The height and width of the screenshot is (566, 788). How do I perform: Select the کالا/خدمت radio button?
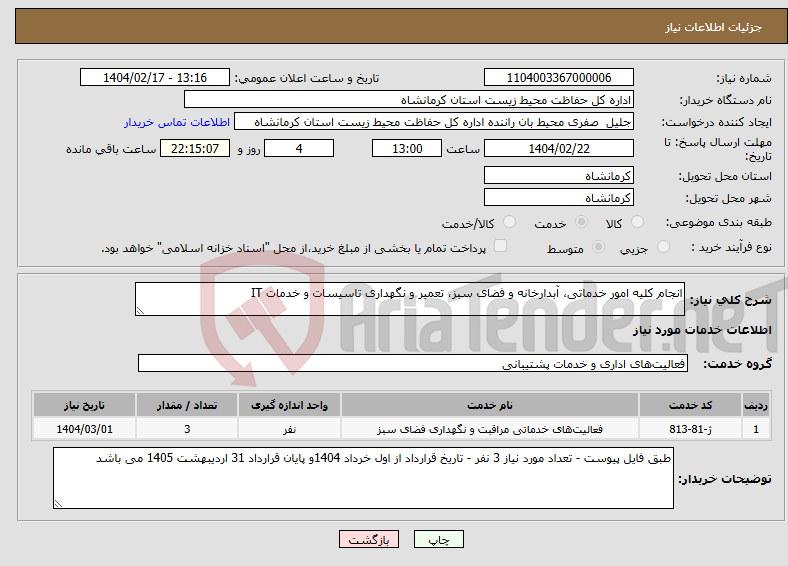point(510,222)
